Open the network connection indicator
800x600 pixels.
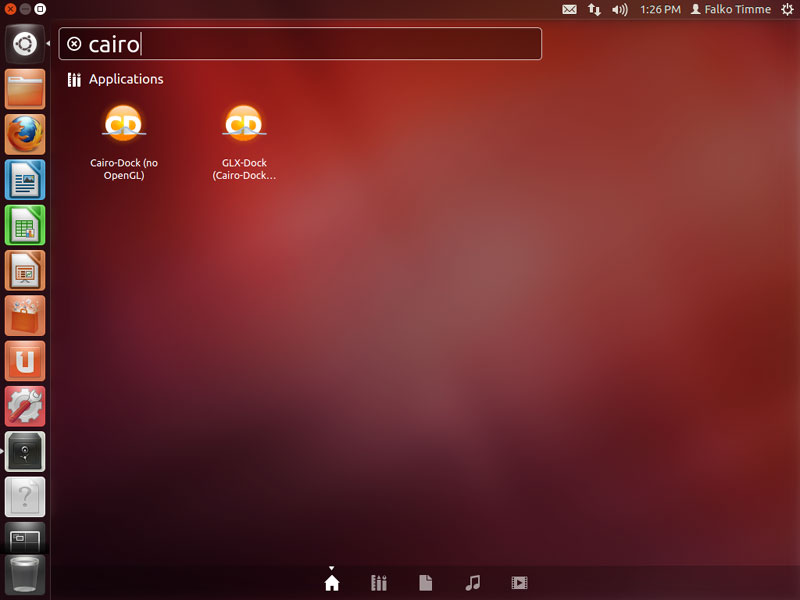pyautogui.click(x=594, y=9)
